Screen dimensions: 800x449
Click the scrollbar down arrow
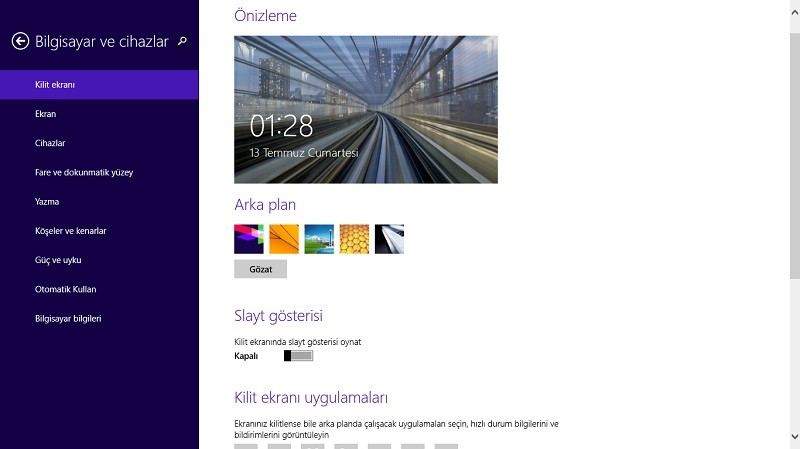(x=794, y=436)
